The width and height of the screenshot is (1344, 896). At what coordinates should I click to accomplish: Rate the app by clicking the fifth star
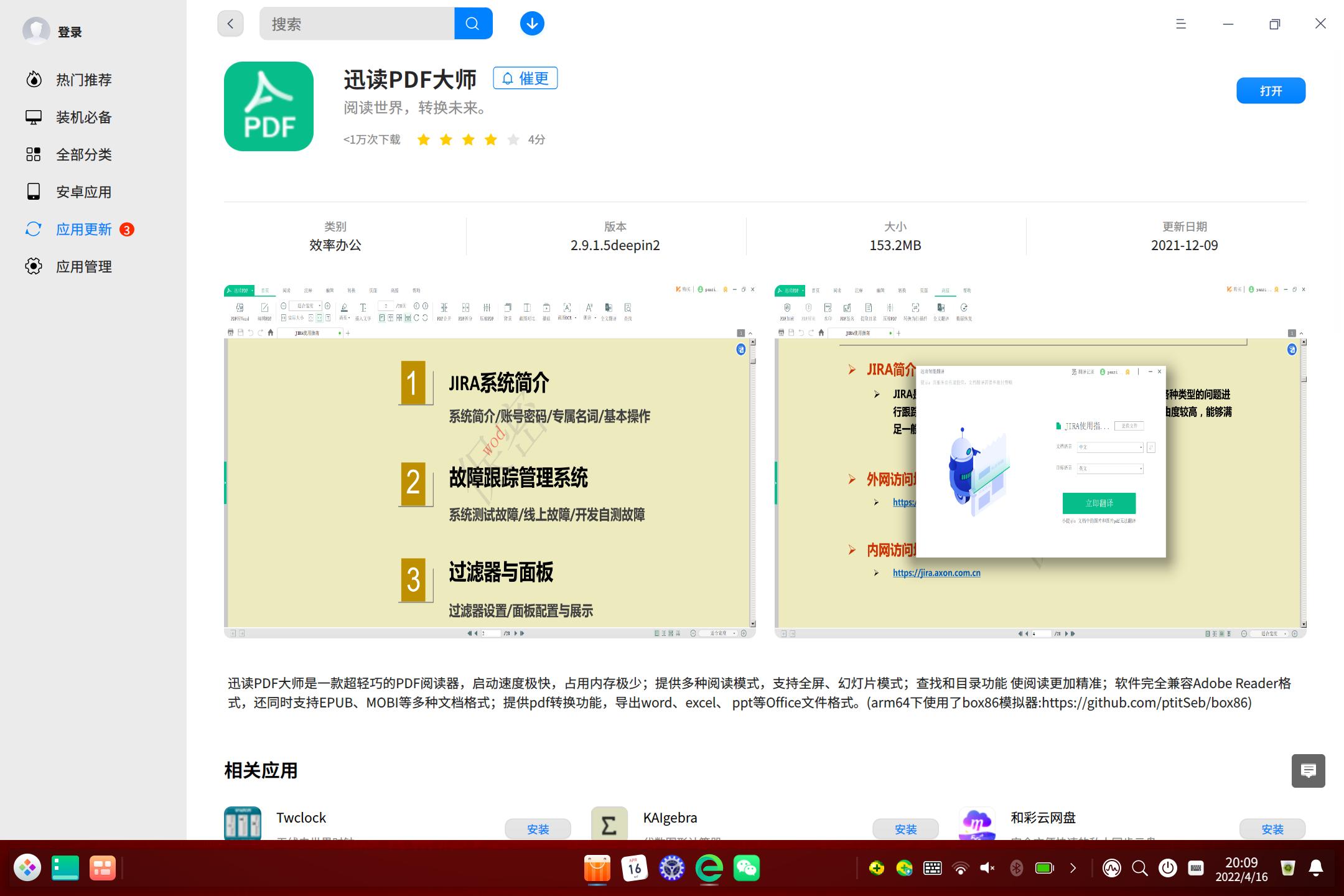point(513,139)
